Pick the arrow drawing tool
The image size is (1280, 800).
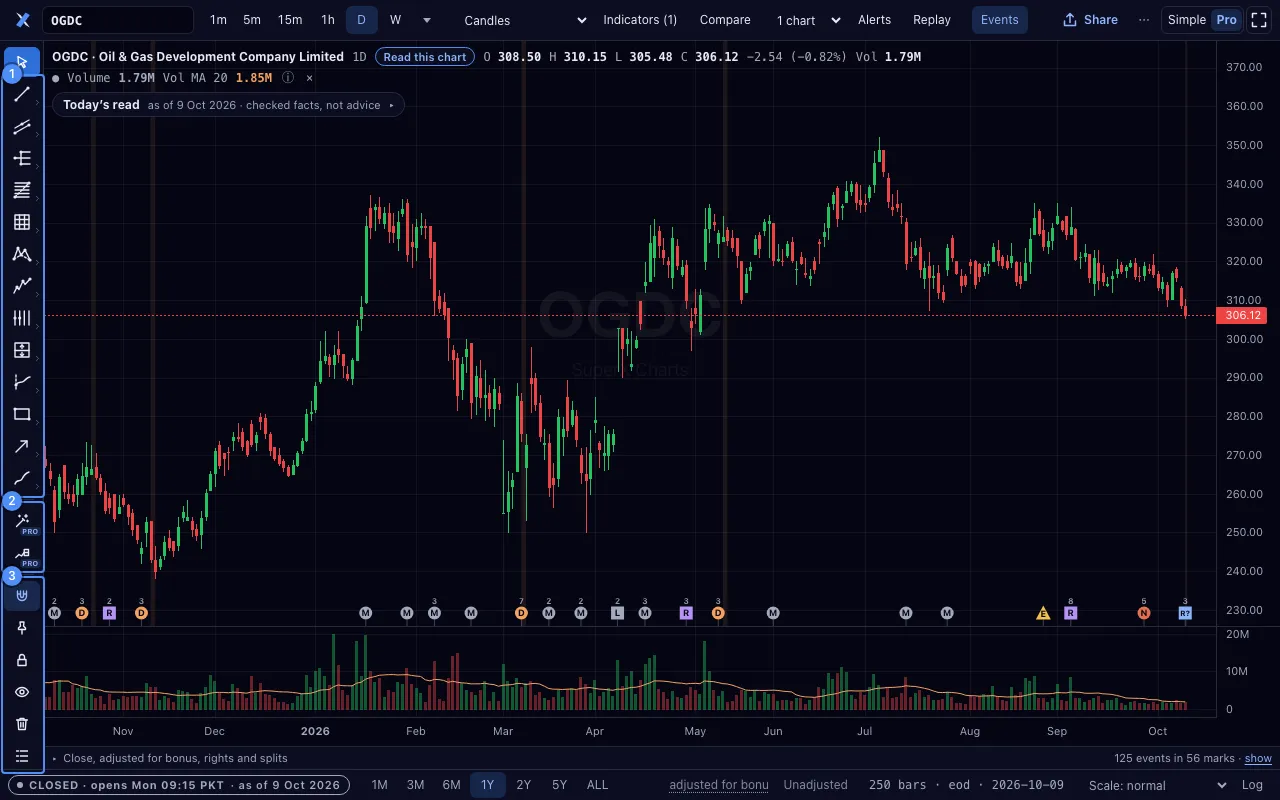click(22, 446)
